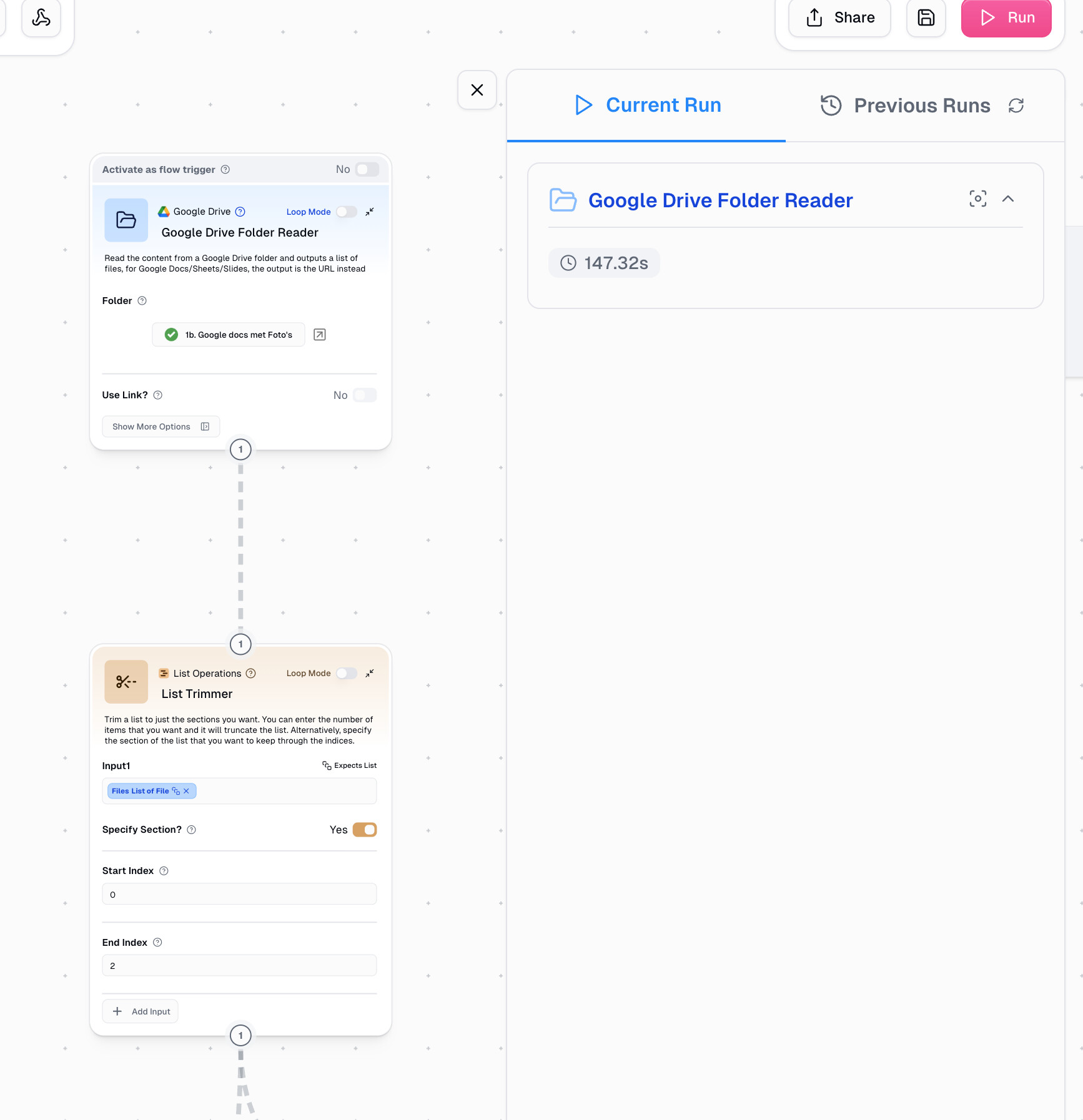Click the Expects List indicator
Image resolution: width=1083 pixels, height=1120 pixels.
350,765
